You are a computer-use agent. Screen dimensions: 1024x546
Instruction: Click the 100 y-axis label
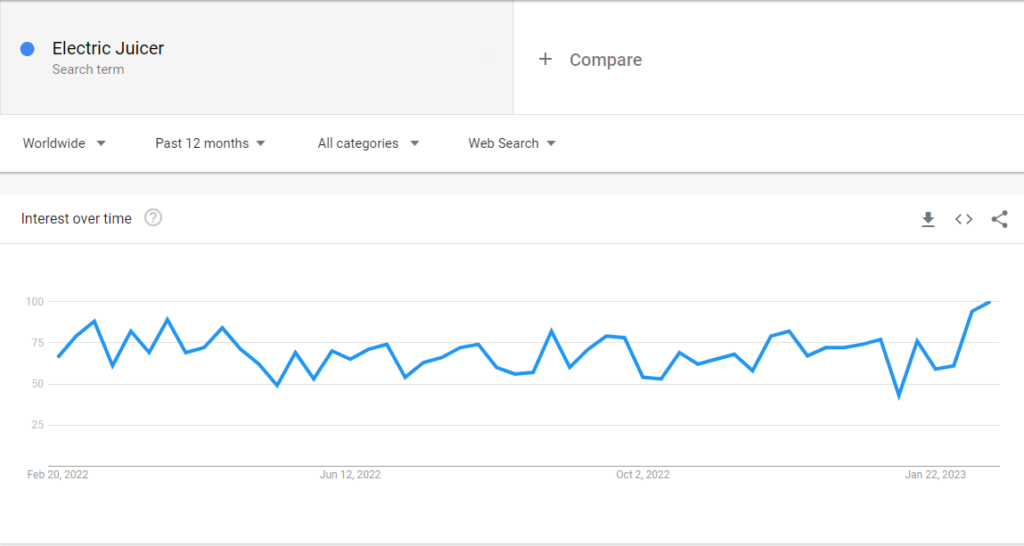tap(35, 302)
